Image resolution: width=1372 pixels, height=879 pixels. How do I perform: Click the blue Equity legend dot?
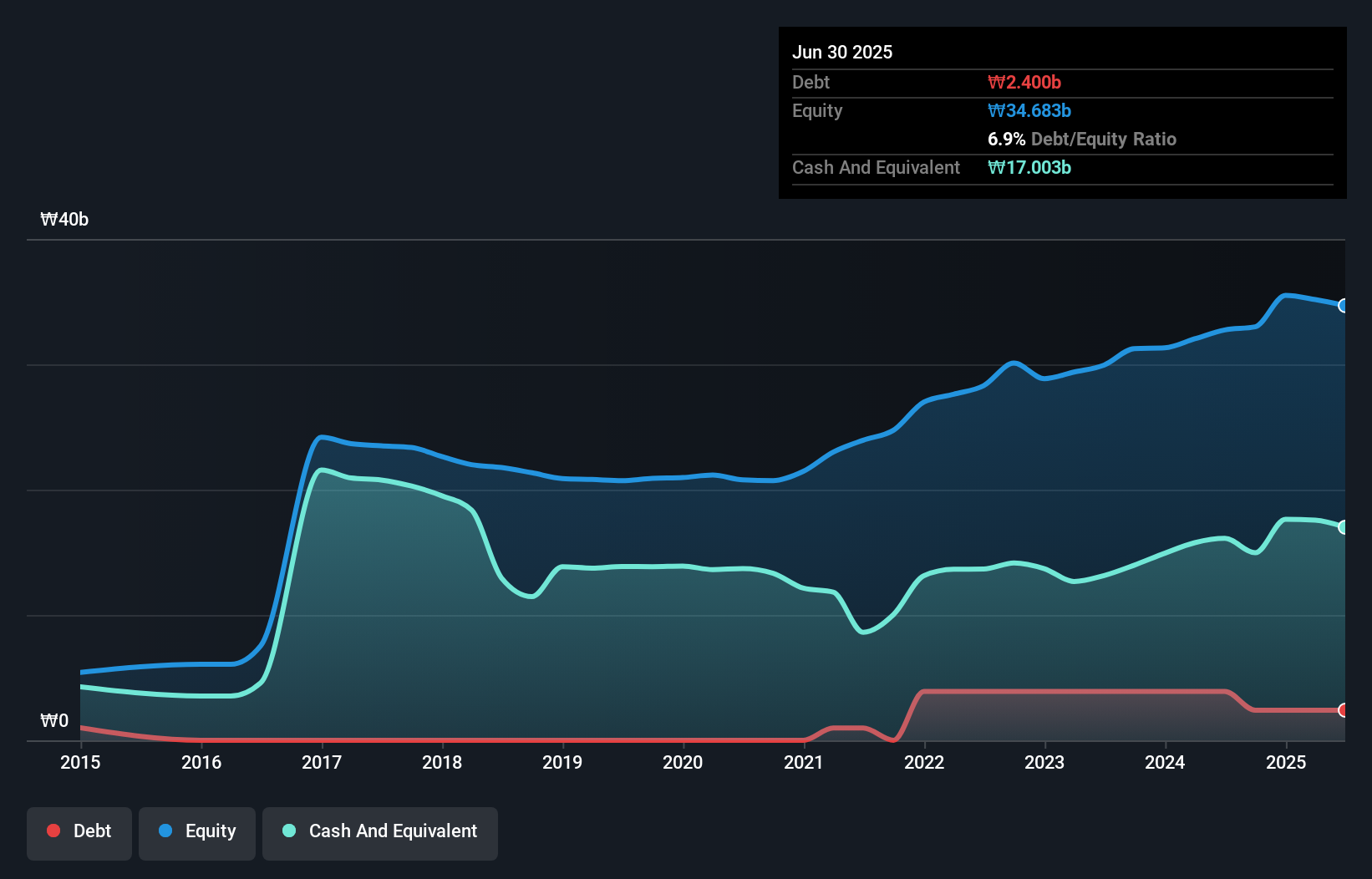tap(166, 831)
